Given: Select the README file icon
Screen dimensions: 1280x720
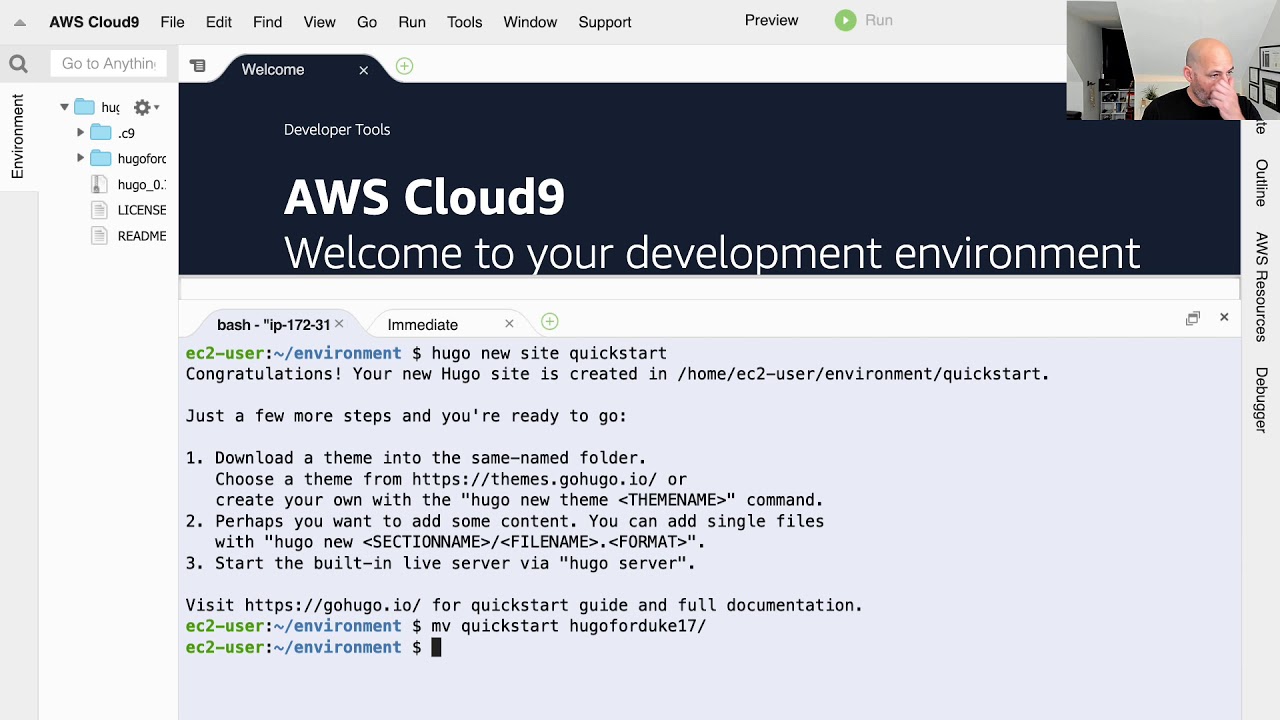Looking at the screenshot, I should [98, 236].
